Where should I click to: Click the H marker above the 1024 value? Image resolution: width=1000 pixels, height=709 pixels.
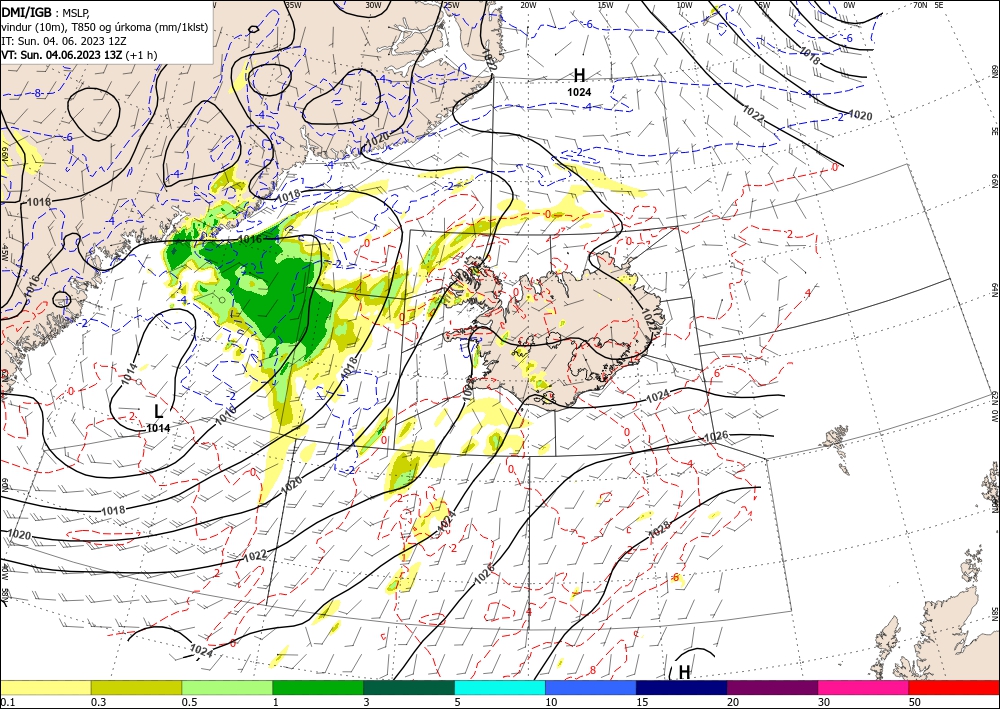tap(579, 77)
